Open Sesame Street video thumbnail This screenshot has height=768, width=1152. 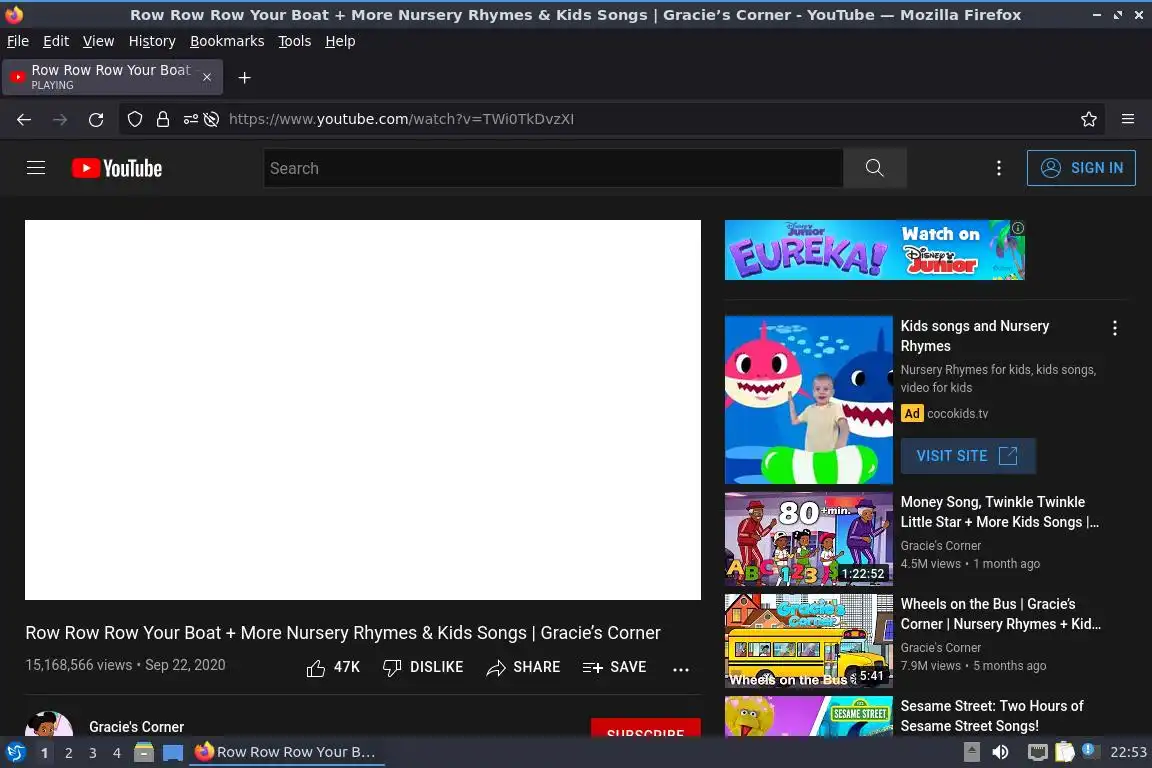click(x=808, y=717)
